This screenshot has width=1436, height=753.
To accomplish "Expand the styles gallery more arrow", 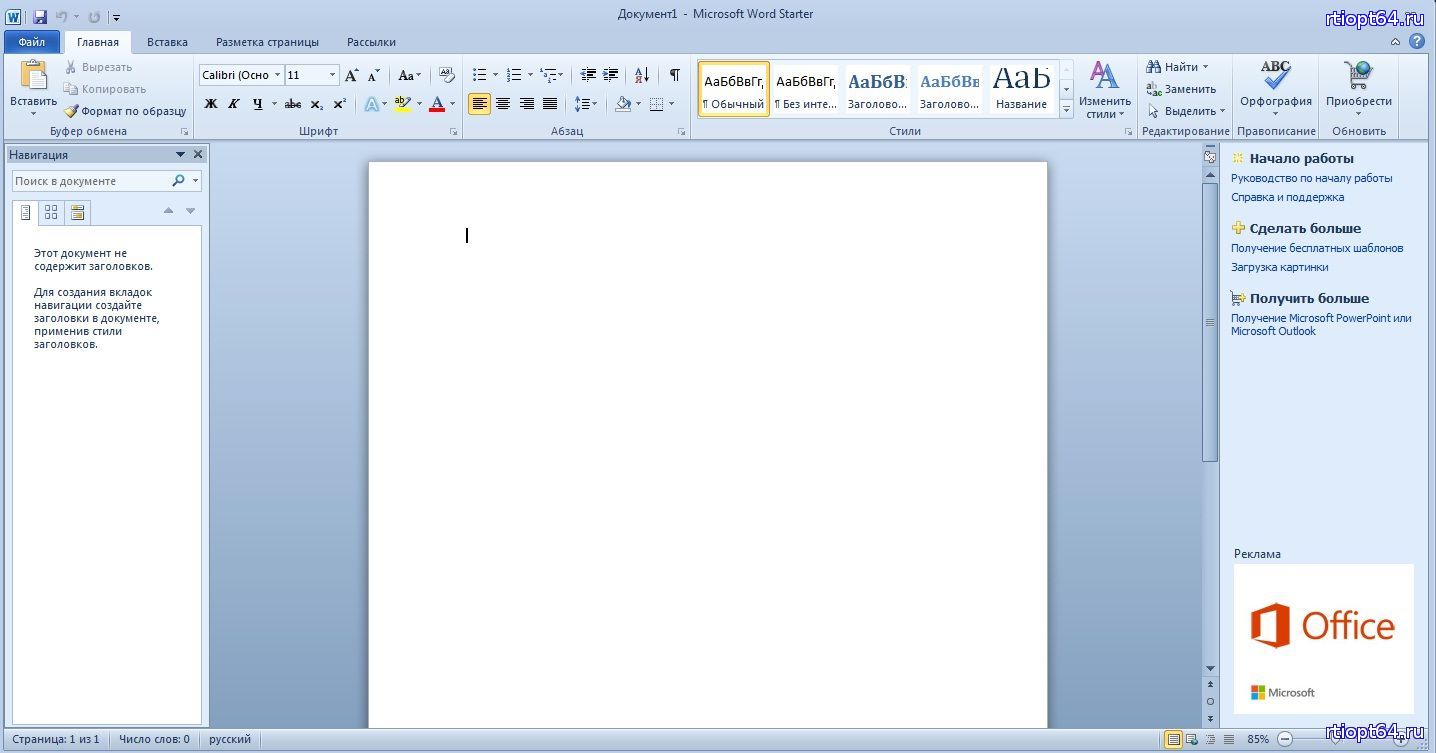I will pyautogui.click(x=1066, y=108).
